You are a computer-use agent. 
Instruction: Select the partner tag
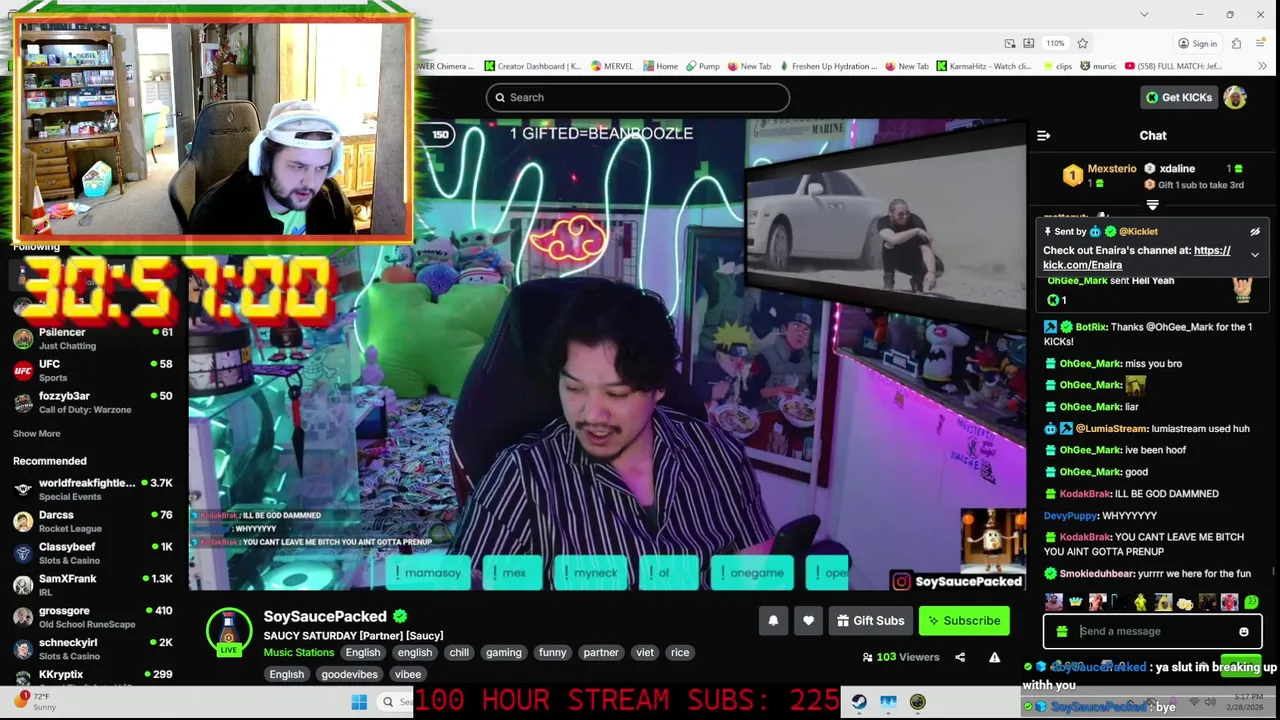click(x=601, y=652)
